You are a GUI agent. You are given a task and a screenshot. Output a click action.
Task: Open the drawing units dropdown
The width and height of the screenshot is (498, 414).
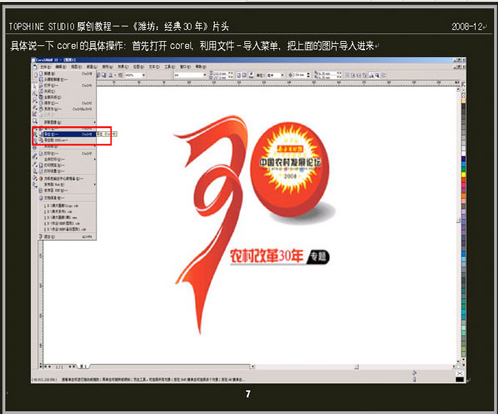pyautogui.click(x=282, y=75)
